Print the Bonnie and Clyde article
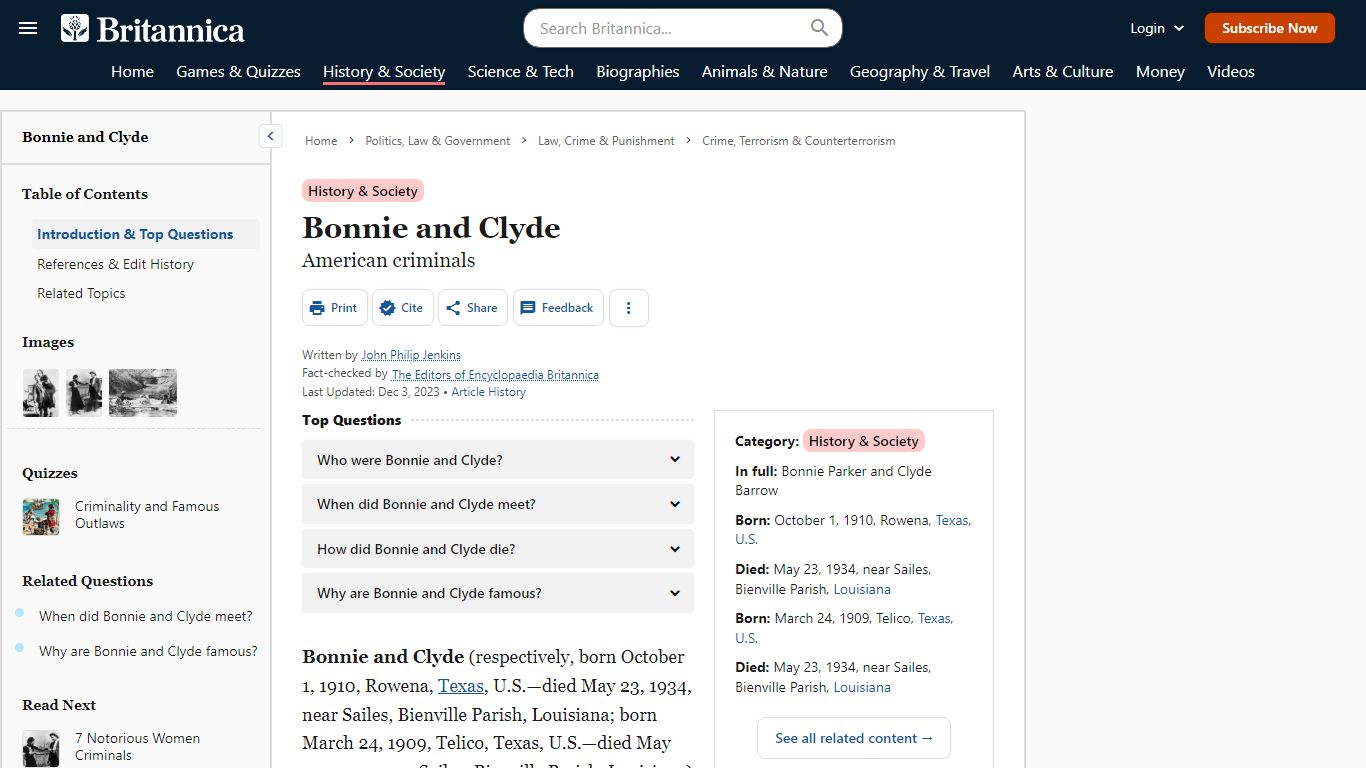Viewport: 1366px width, 768px height. click(x=334, y=308)
